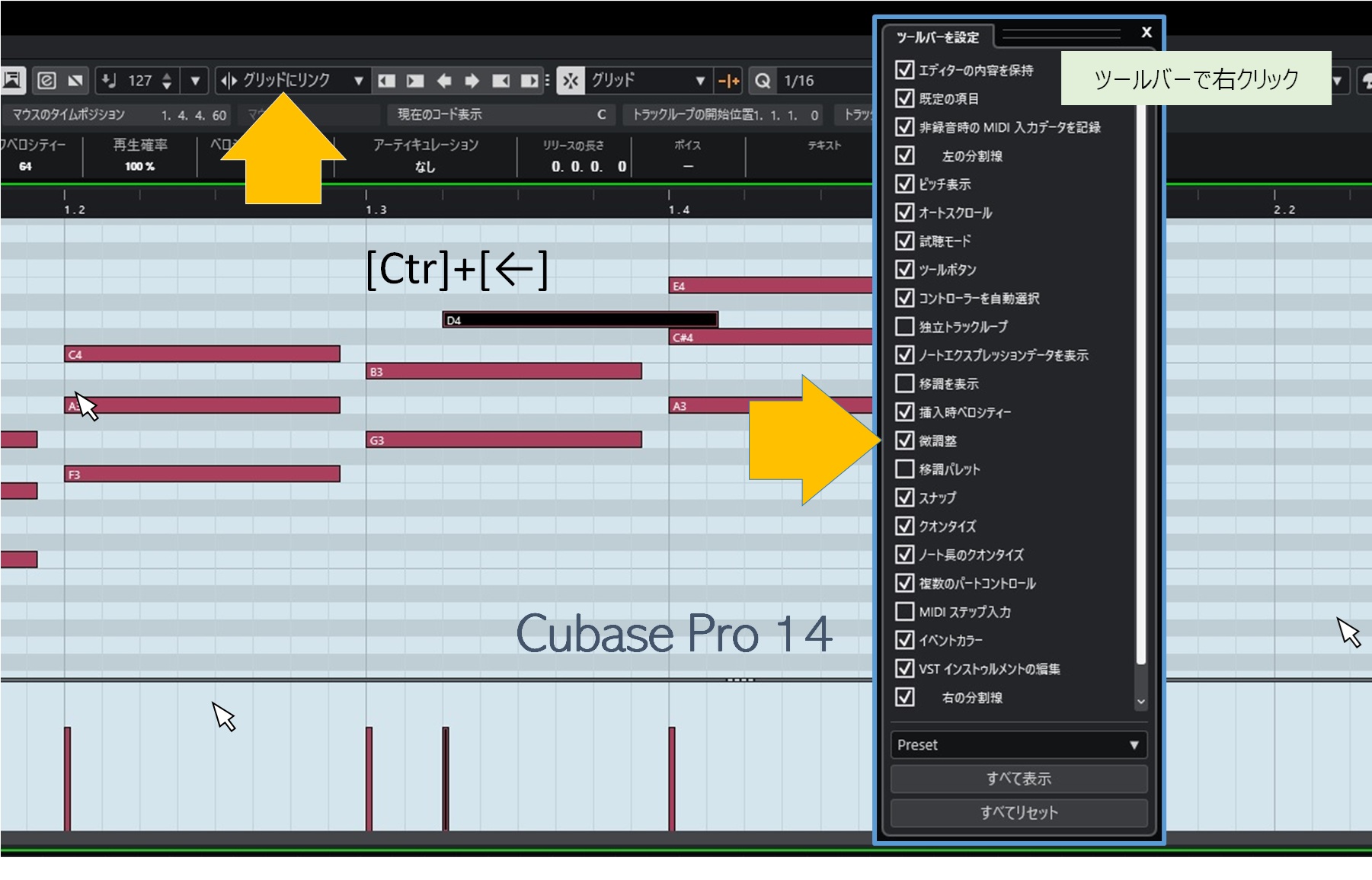1372x880 pixels.
Task: Click the Edit VST Instrument 'e' icon
Action: tap(46, 80)
